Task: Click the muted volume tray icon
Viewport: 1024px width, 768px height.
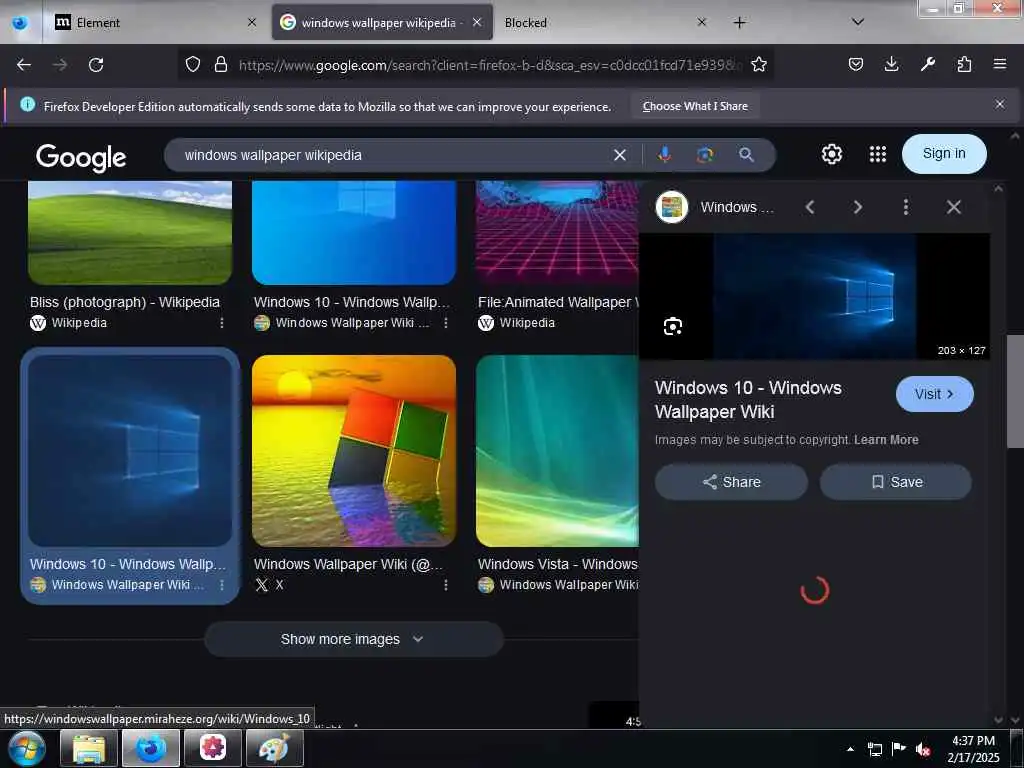Action: [x=923, y=749]
